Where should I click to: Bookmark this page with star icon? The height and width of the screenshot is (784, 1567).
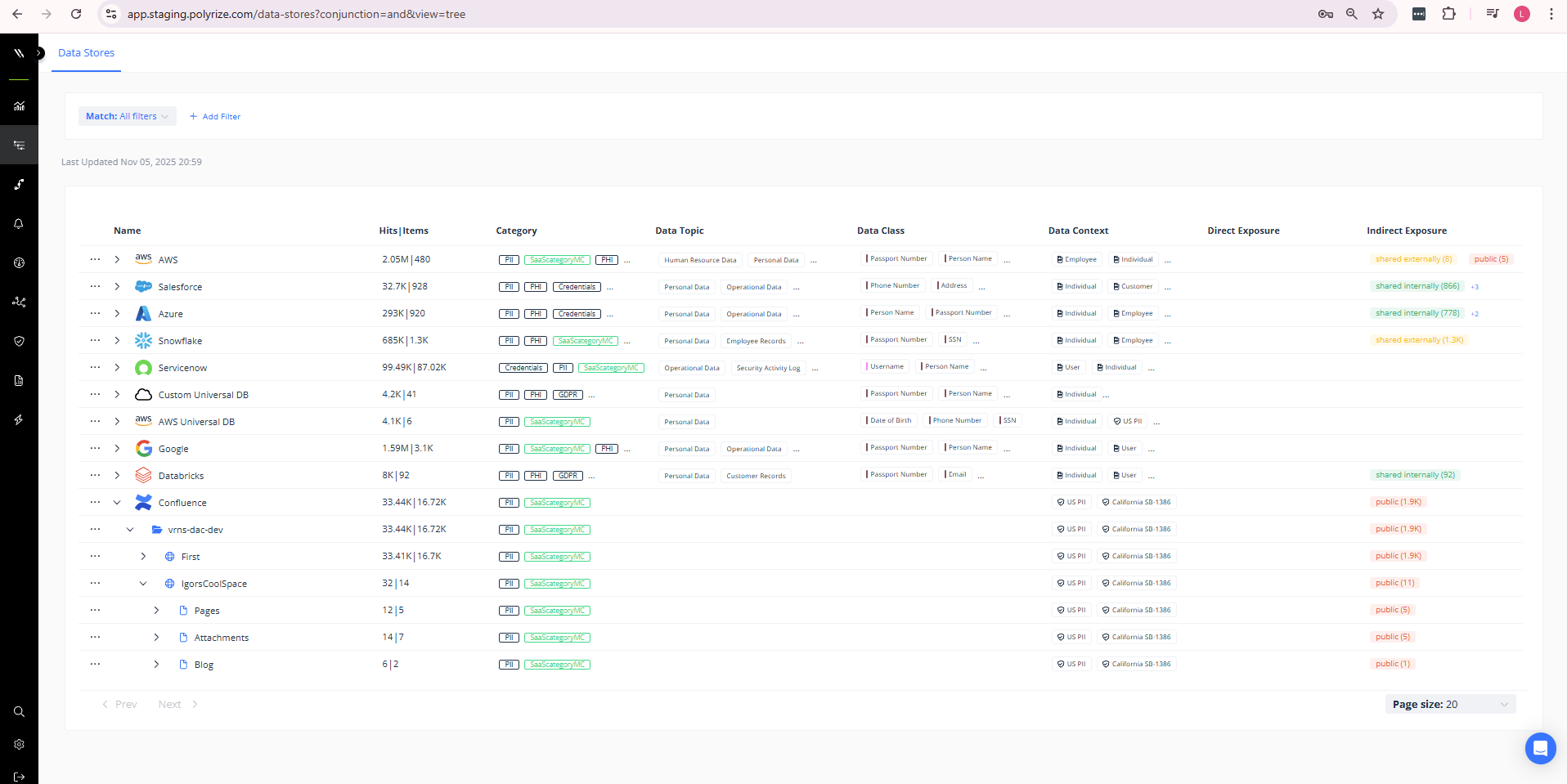point(1378,14)
